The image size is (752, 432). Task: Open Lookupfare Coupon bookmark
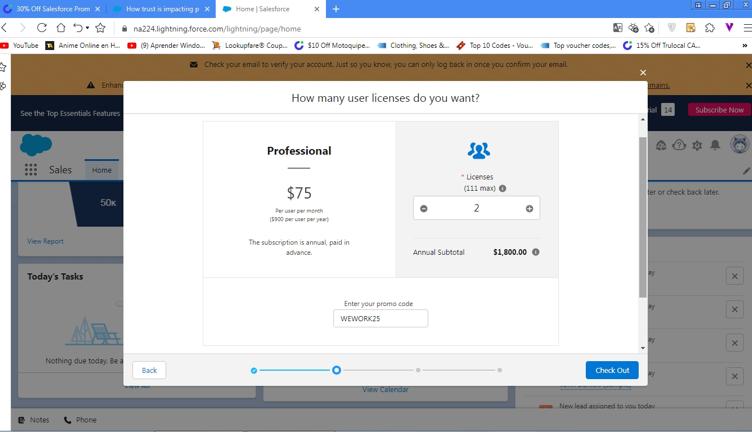pos(250,46)
